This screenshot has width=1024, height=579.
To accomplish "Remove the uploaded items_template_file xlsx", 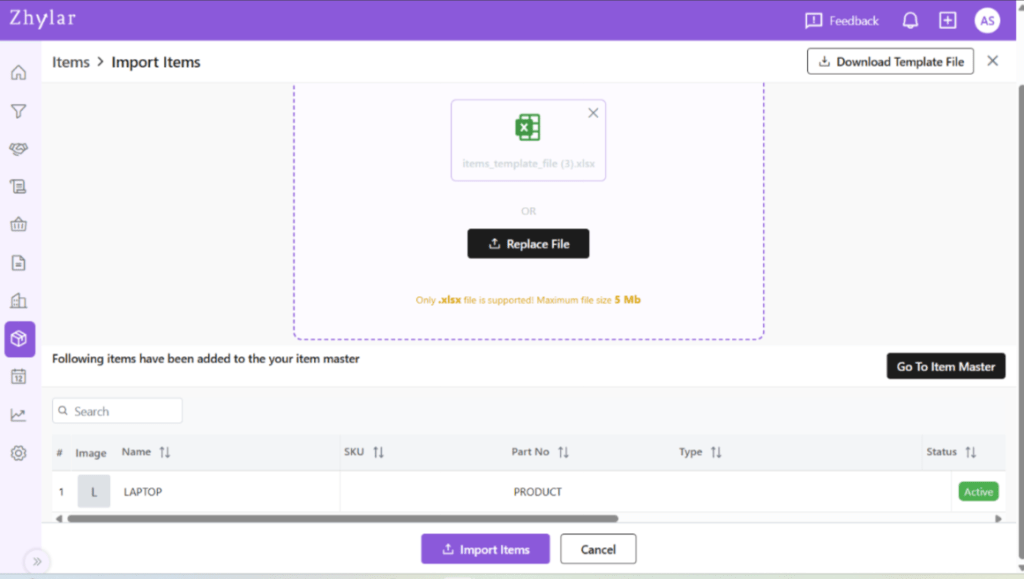I will coord(593,113).
